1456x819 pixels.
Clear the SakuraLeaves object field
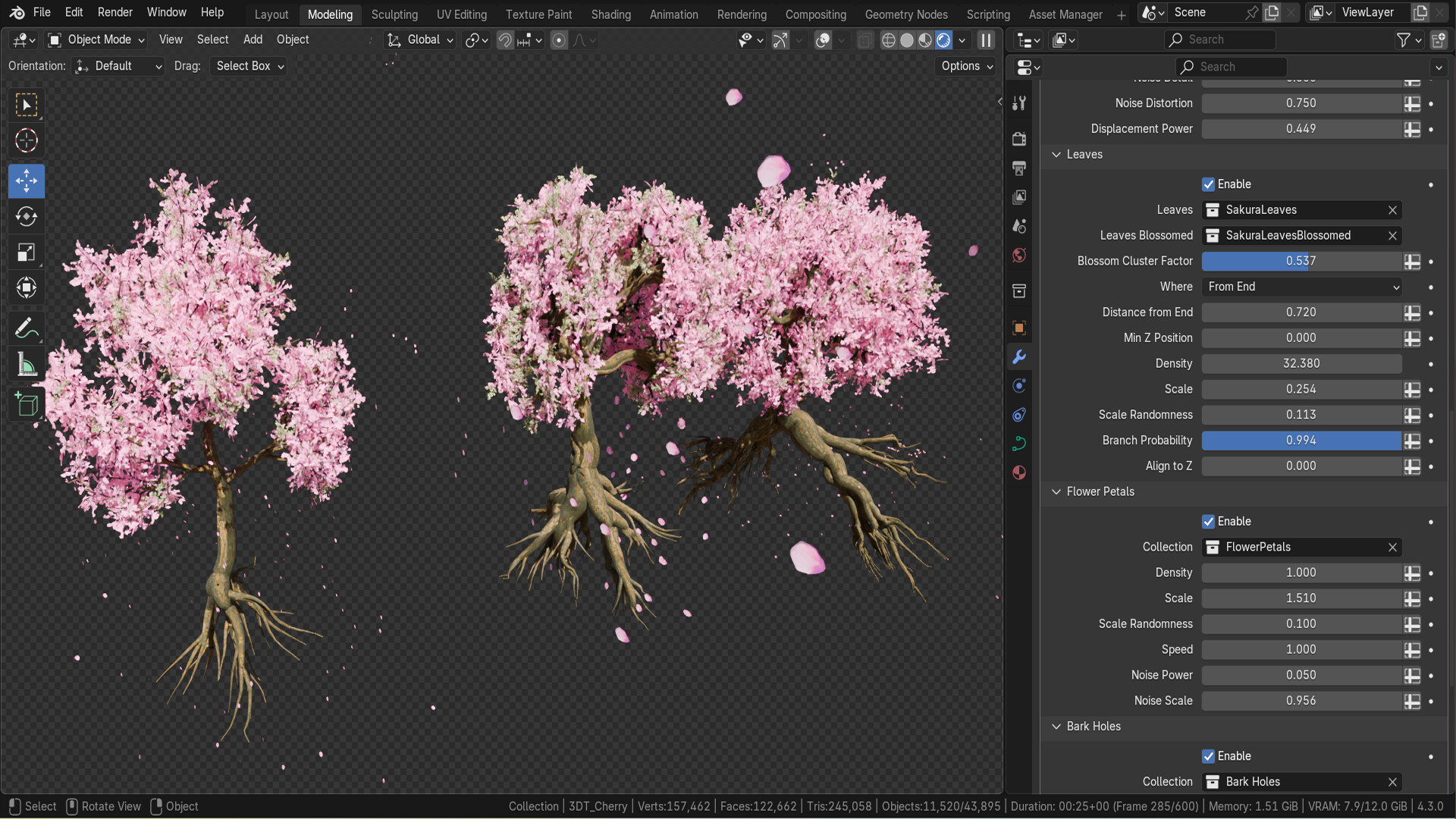[x=1392, y=210]
